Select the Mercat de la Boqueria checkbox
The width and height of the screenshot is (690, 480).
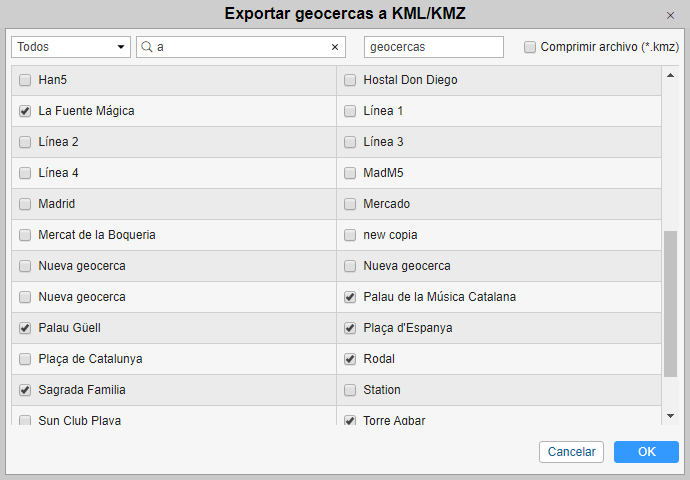(x=25, y=235)
